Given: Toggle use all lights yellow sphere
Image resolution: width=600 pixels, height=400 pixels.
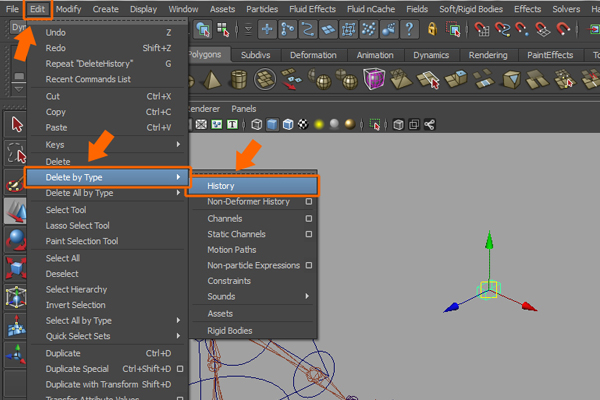Looking at the screenshot, I should click(x=319, y=124).
